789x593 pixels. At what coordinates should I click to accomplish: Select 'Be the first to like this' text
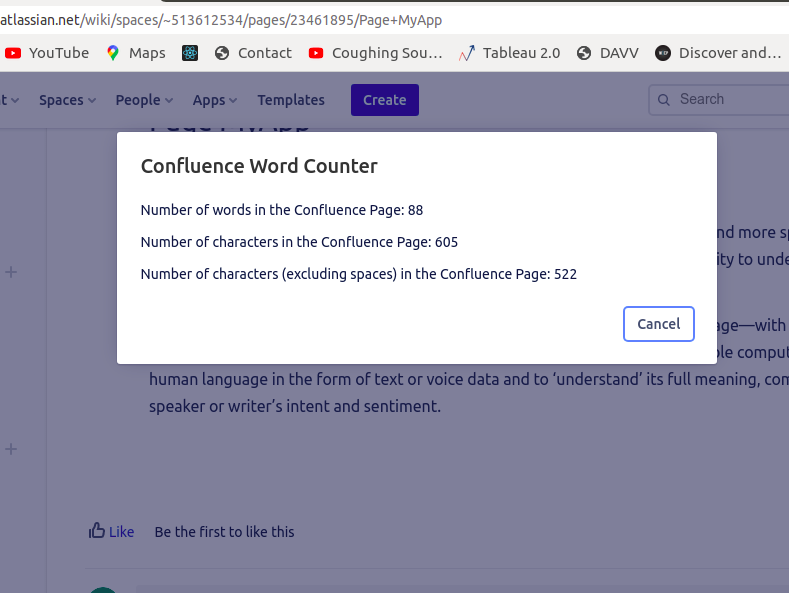[224, 532]
